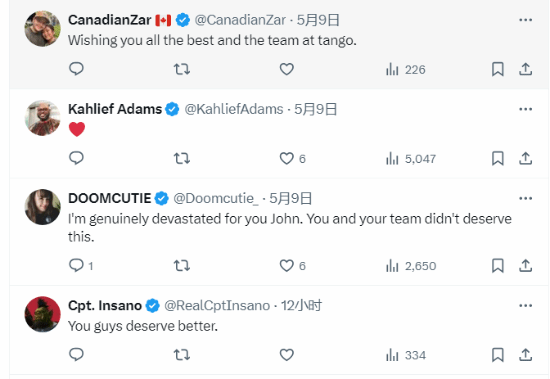Open more options on Kahlief Adams' tweet
The image size is (550, 379).
[525, 109]
